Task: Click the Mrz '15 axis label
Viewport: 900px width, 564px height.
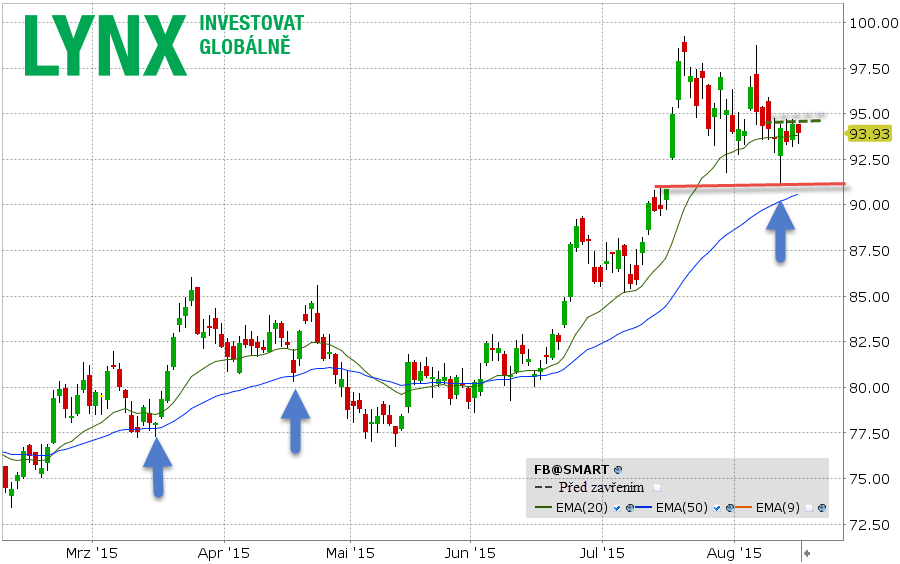Action: (92, 553)
